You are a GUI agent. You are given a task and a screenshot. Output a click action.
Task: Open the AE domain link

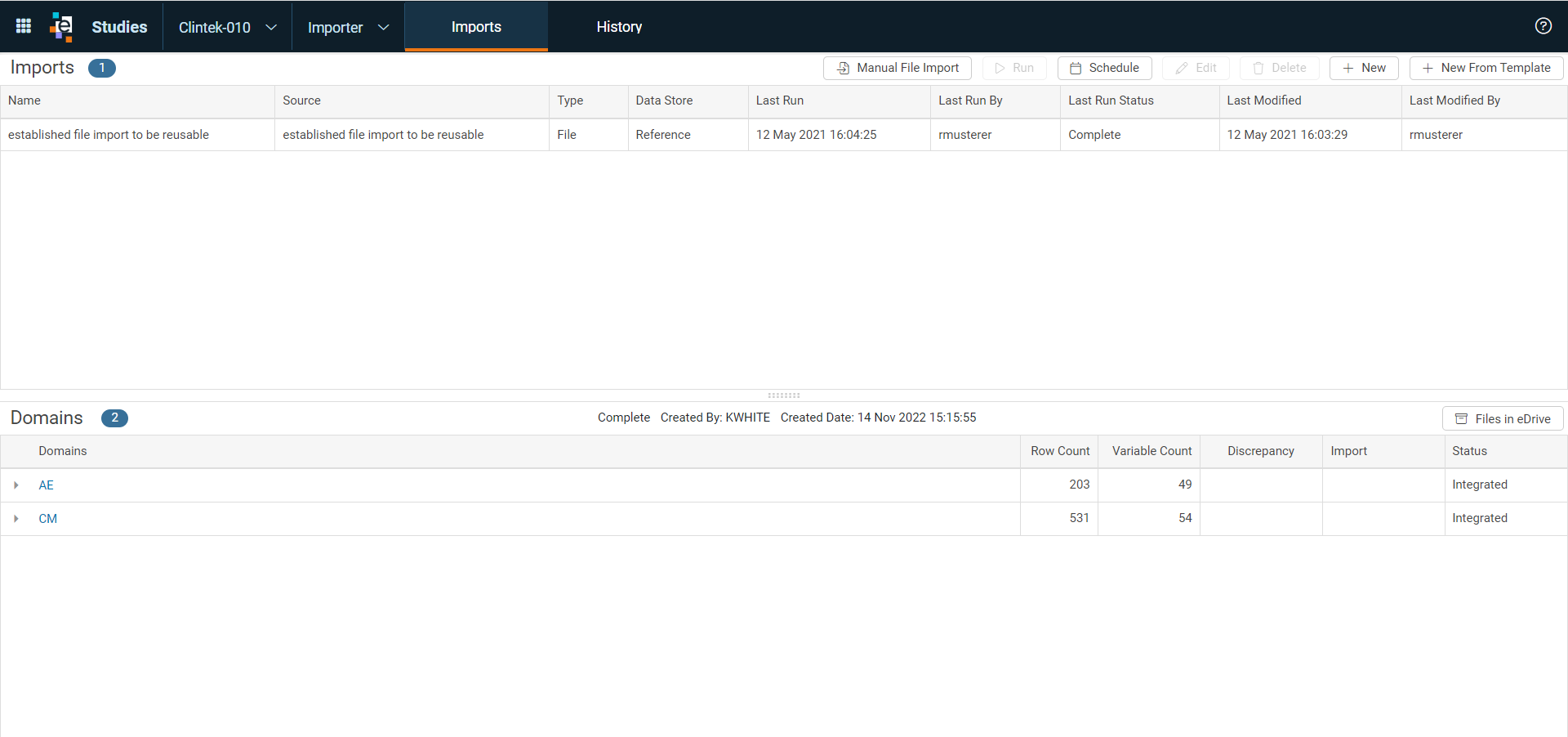46,485
